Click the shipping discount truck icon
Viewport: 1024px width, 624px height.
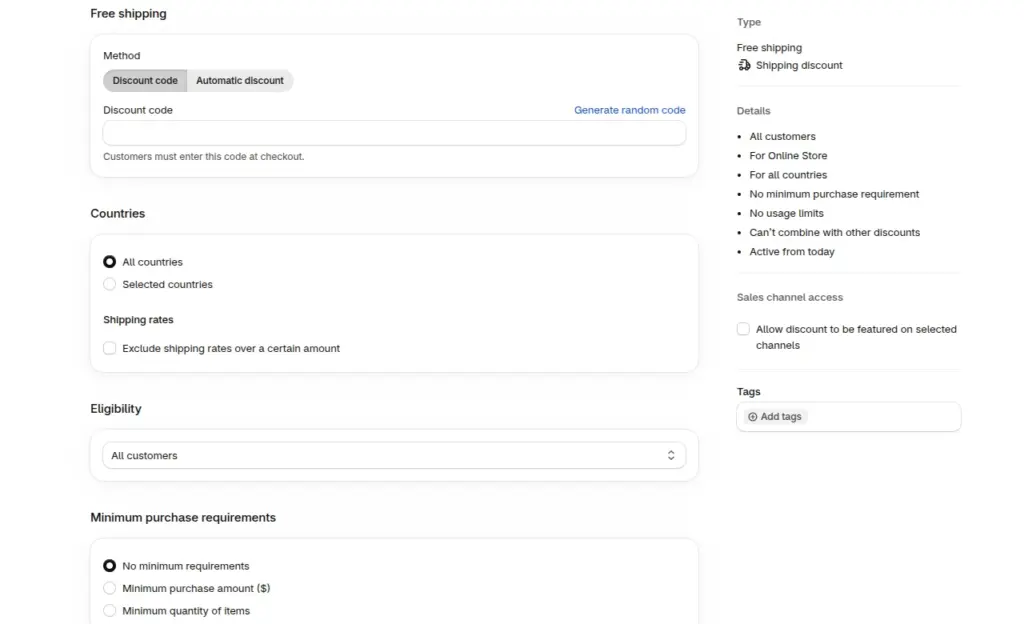[x=744, y=65]
